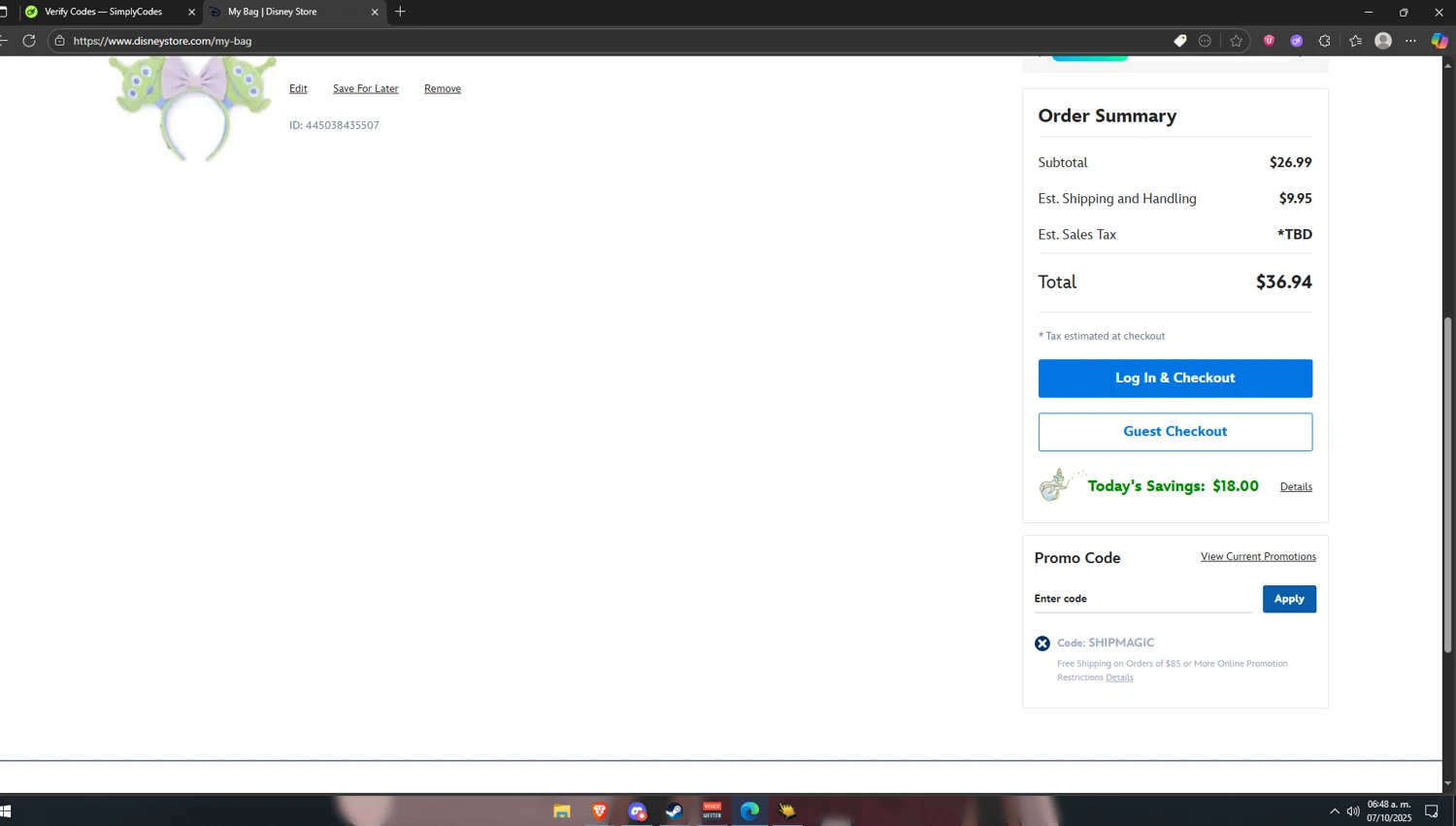Image resolution: width=1456 pixels, height=826 pixels.
Task: Edit the alien ear headband item
Action: [298, 88]
